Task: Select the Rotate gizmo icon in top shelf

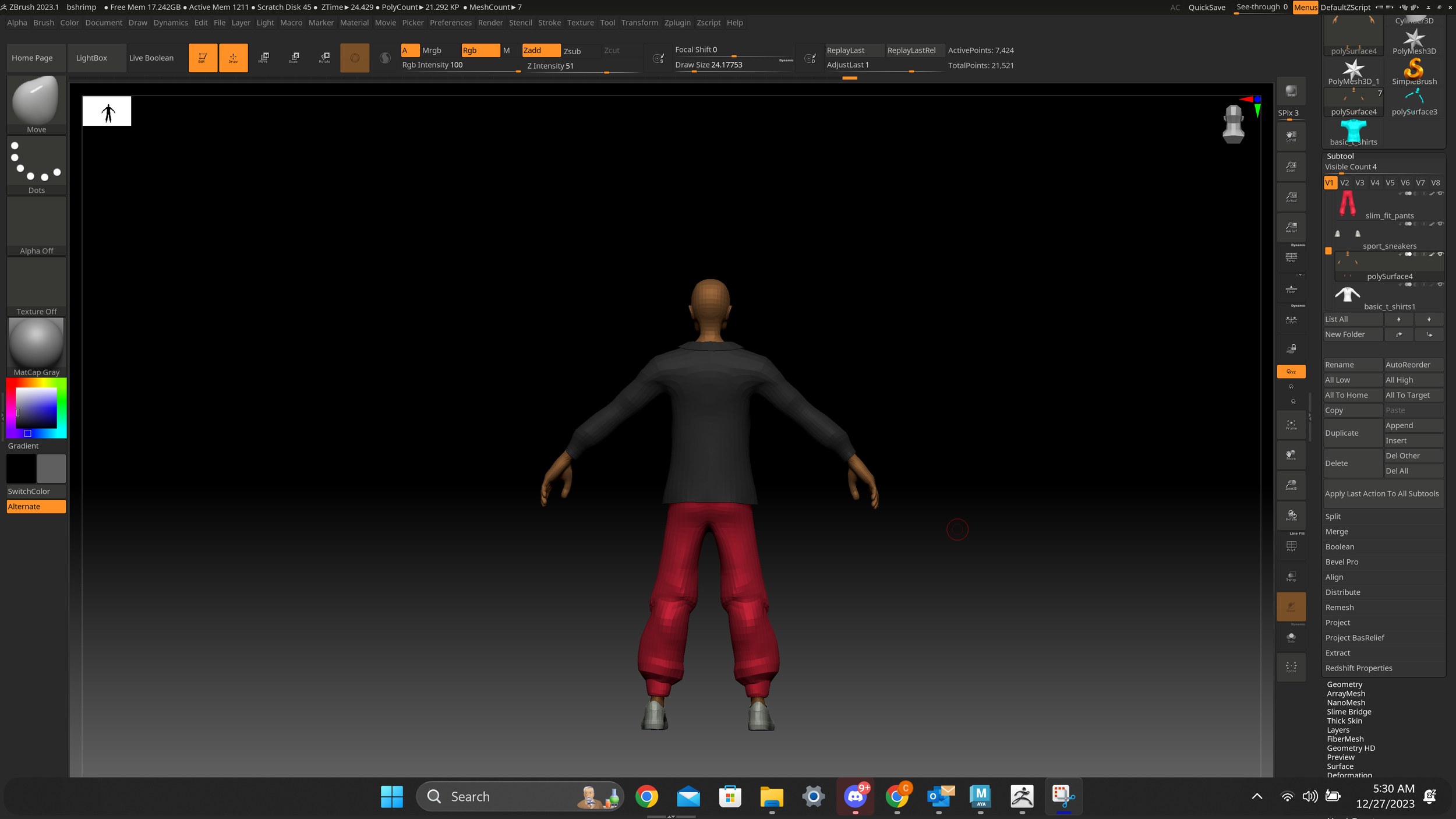Action: click(x=324, y=58)
